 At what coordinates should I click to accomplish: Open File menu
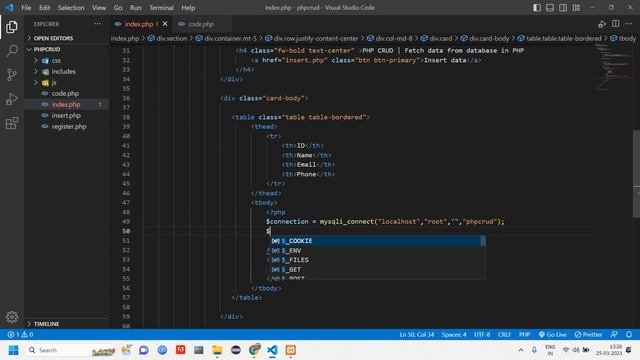coord(26,8)
